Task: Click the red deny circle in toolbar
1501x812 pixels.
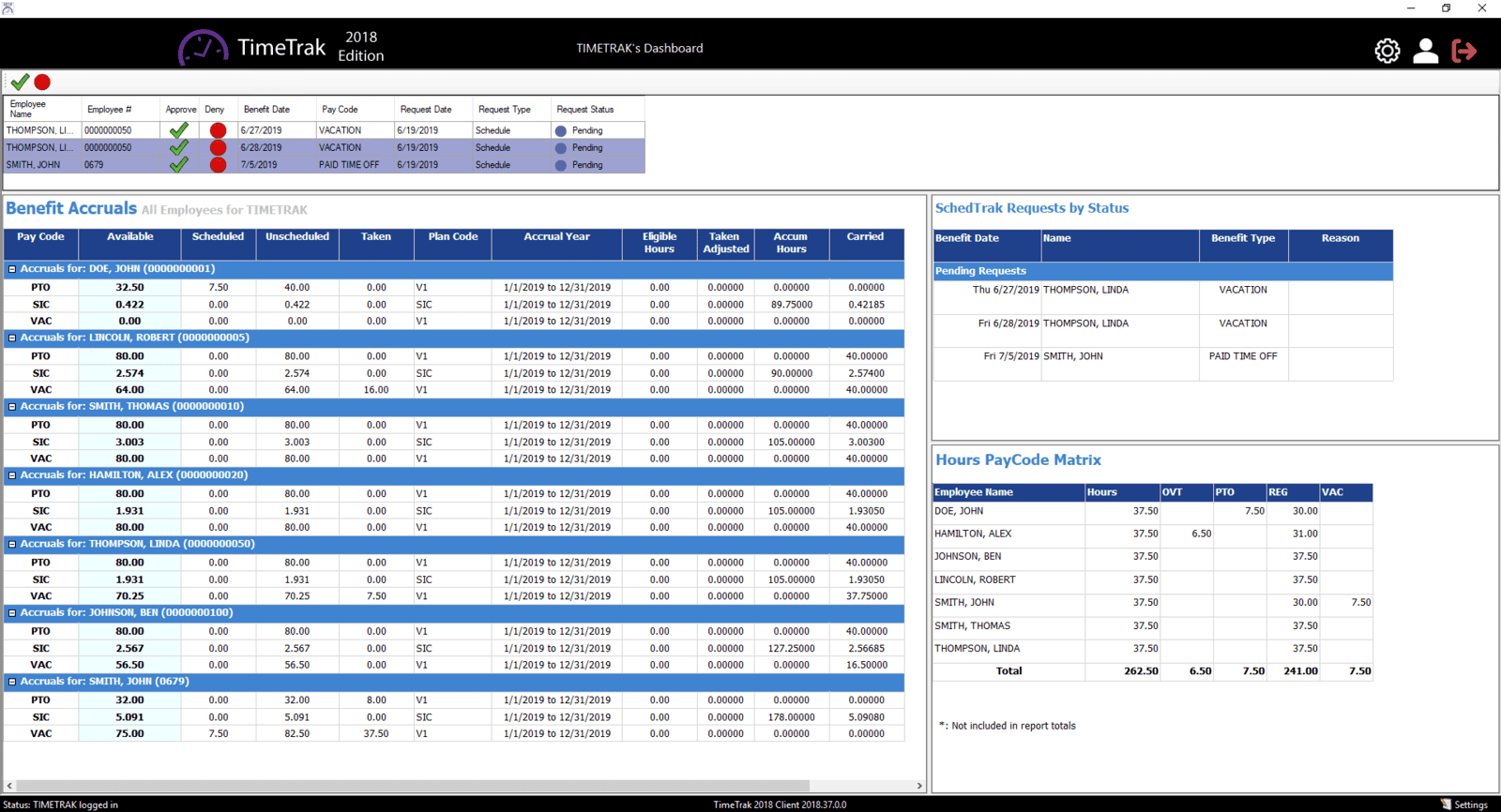Action: tap(42, 83)
